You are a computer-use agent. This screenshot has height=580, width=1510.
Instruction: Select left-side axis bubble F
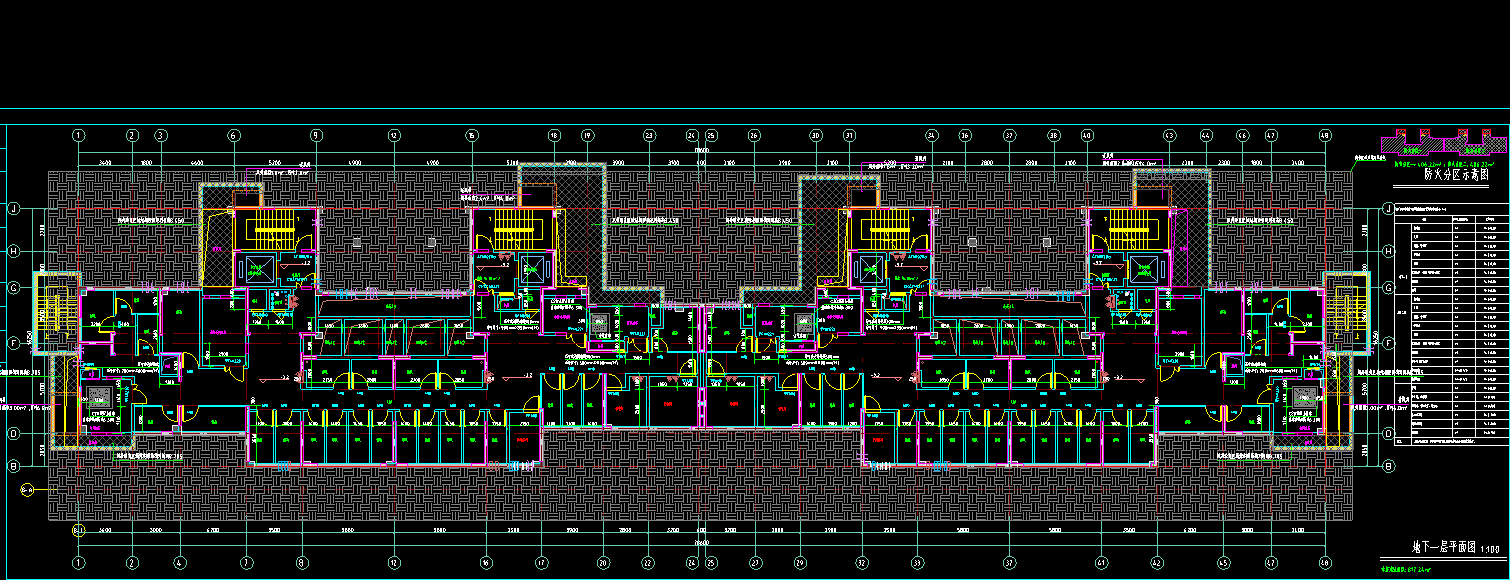pyautogui.click(x=15, y=342)
